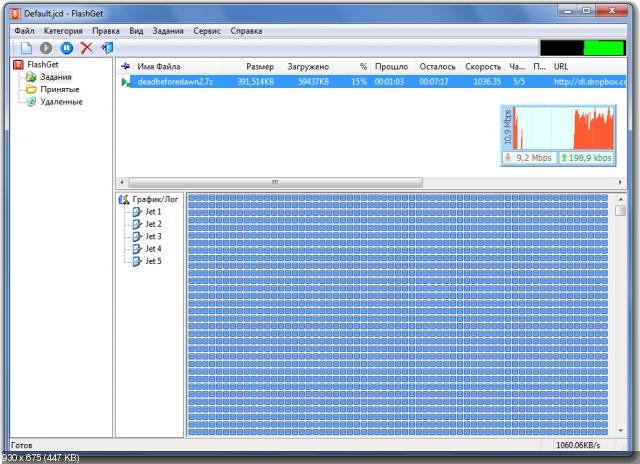This screenshot has height=464, width=640.
Task: Click the Start download toolbar icon
Action: pos(46,48)
